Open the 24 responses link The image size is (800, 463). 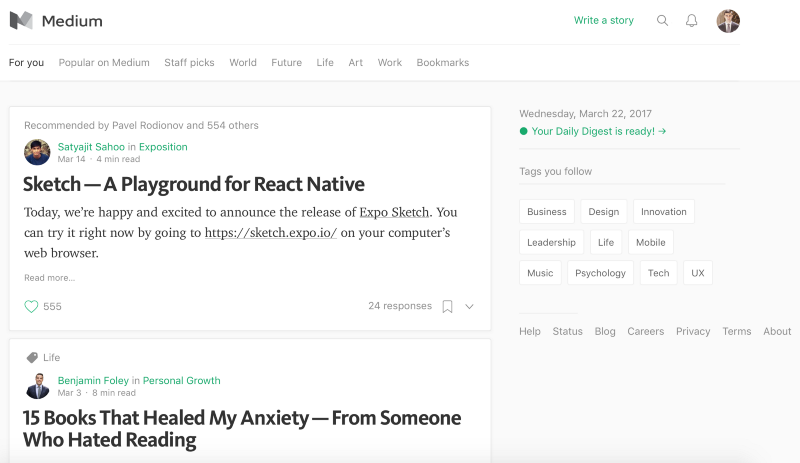coord(400,306)
